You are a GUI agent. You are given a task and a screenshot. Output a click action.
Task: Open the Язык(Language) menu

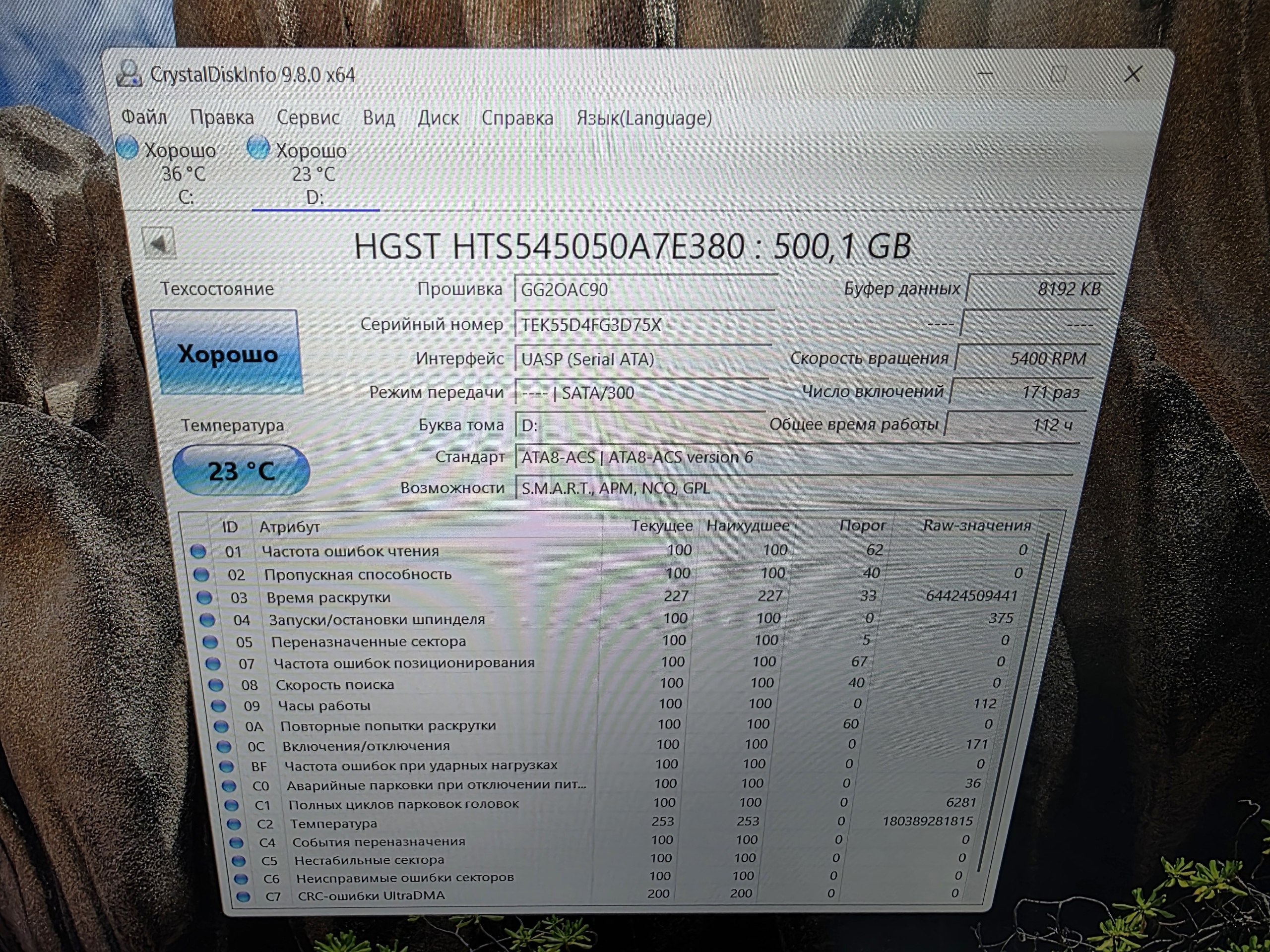click(644, 118)
